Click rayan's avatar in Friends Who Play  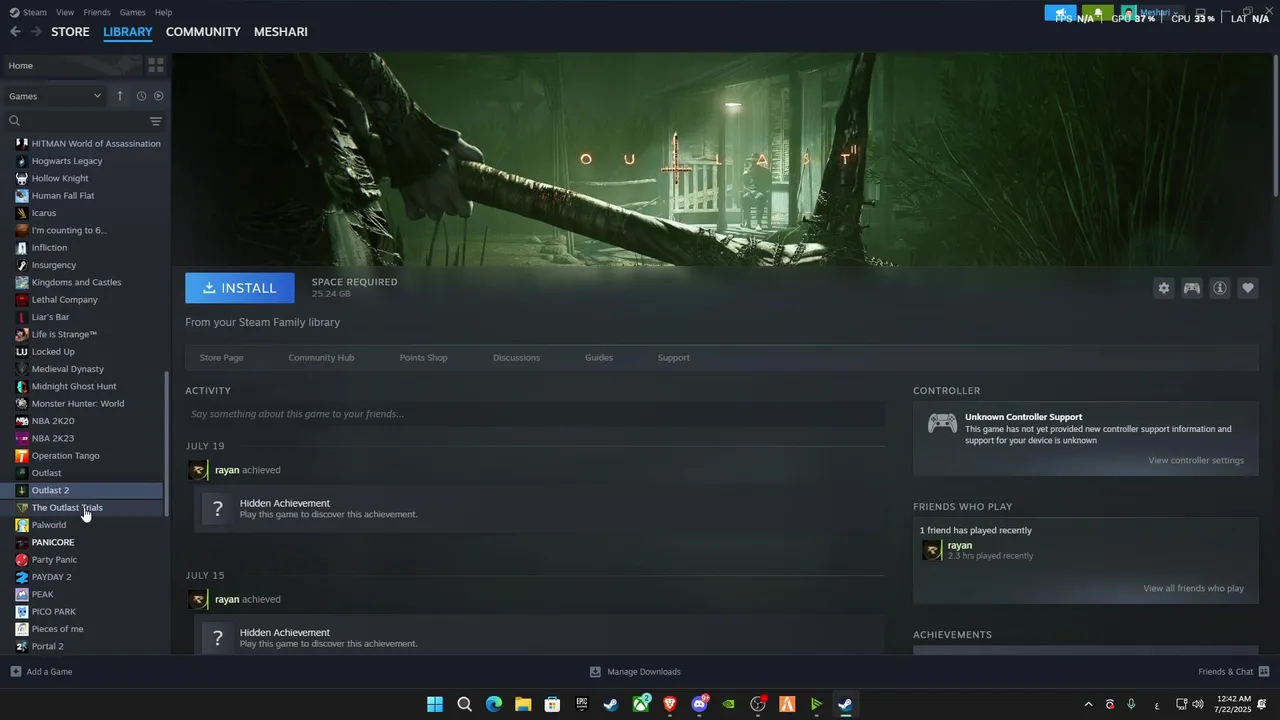(932, 550)
